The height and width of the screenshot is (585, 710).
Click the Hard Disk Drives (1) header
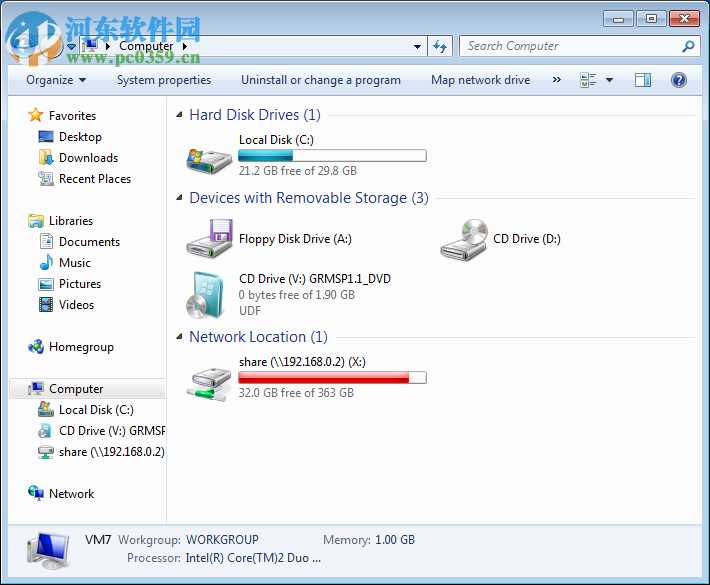[x=255, y=115]
